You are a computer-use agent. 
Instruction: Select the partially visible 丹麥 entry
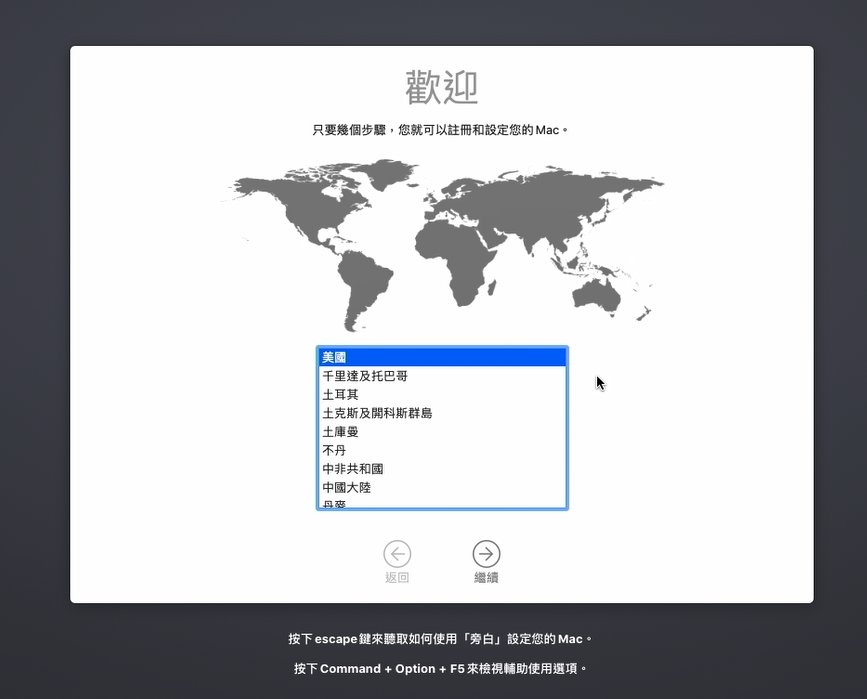tap(442, 504)
